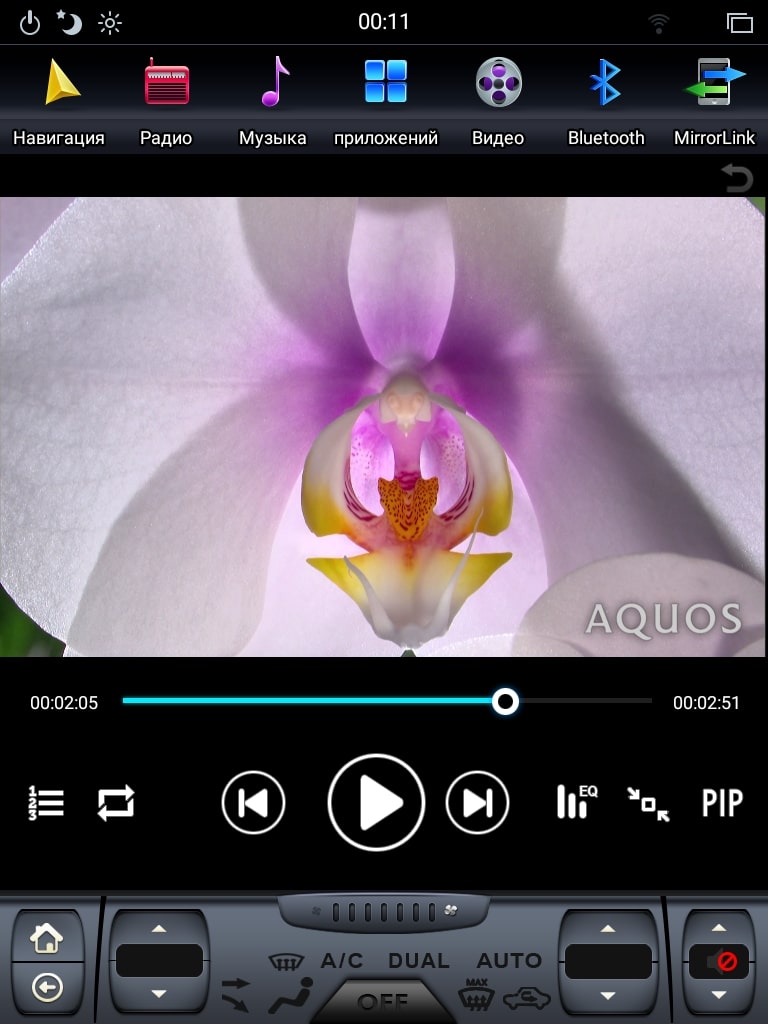Image resolution: width=768 pixels, height=1024 pixels.
Task: Click the clock 00:11
Action: [383, 22]
